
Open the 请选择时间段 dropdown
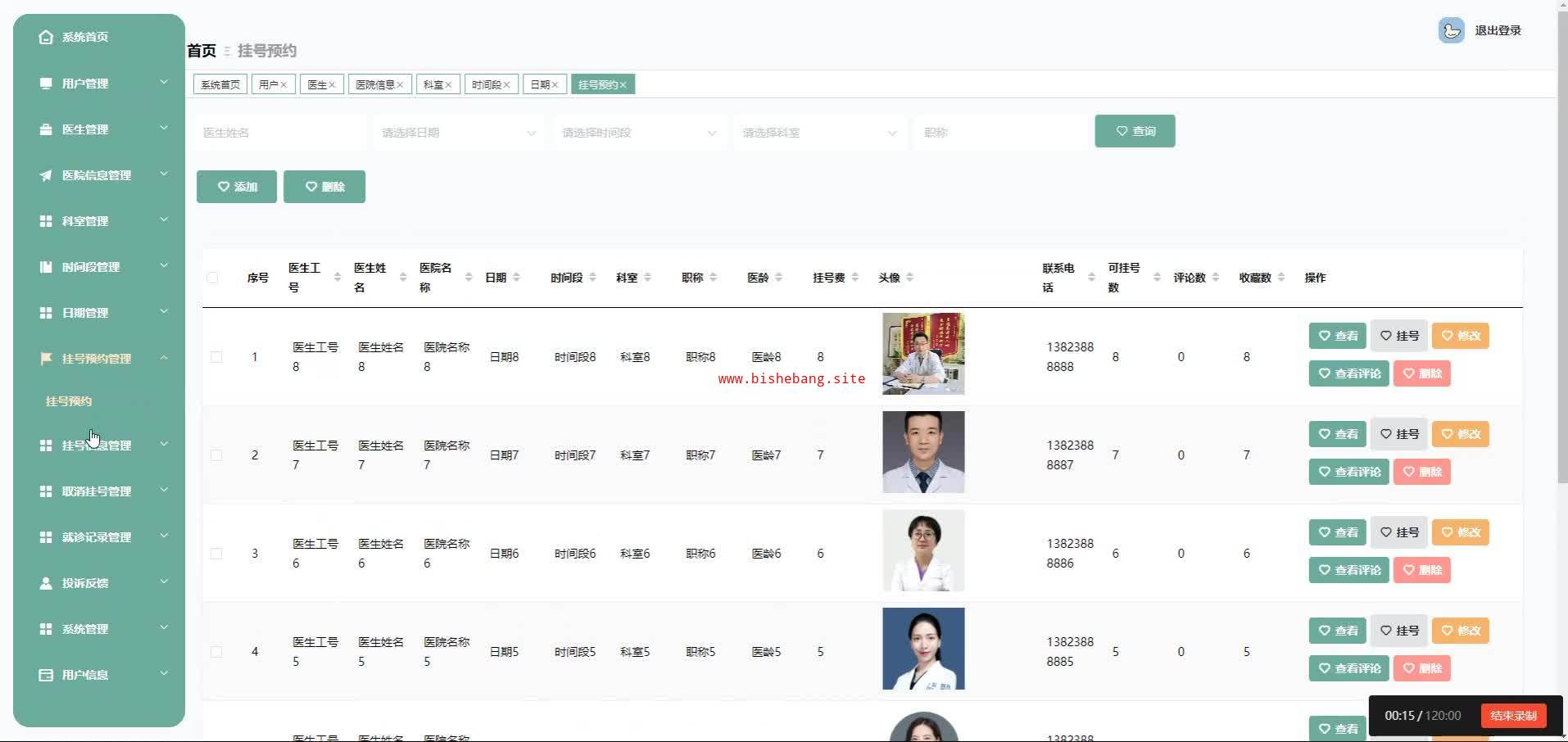tap(640, 133)
